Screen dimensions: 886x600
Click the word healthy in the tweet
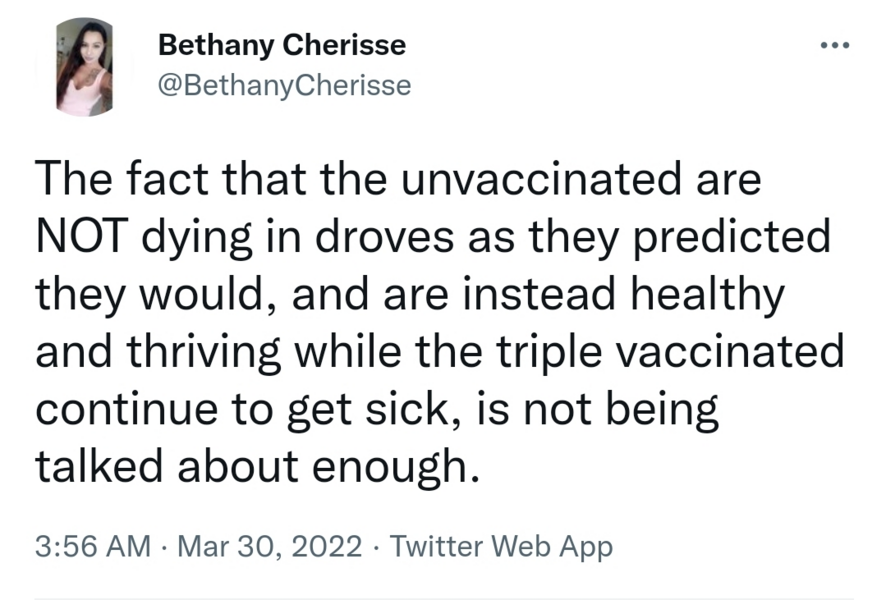tap(708, 295)
